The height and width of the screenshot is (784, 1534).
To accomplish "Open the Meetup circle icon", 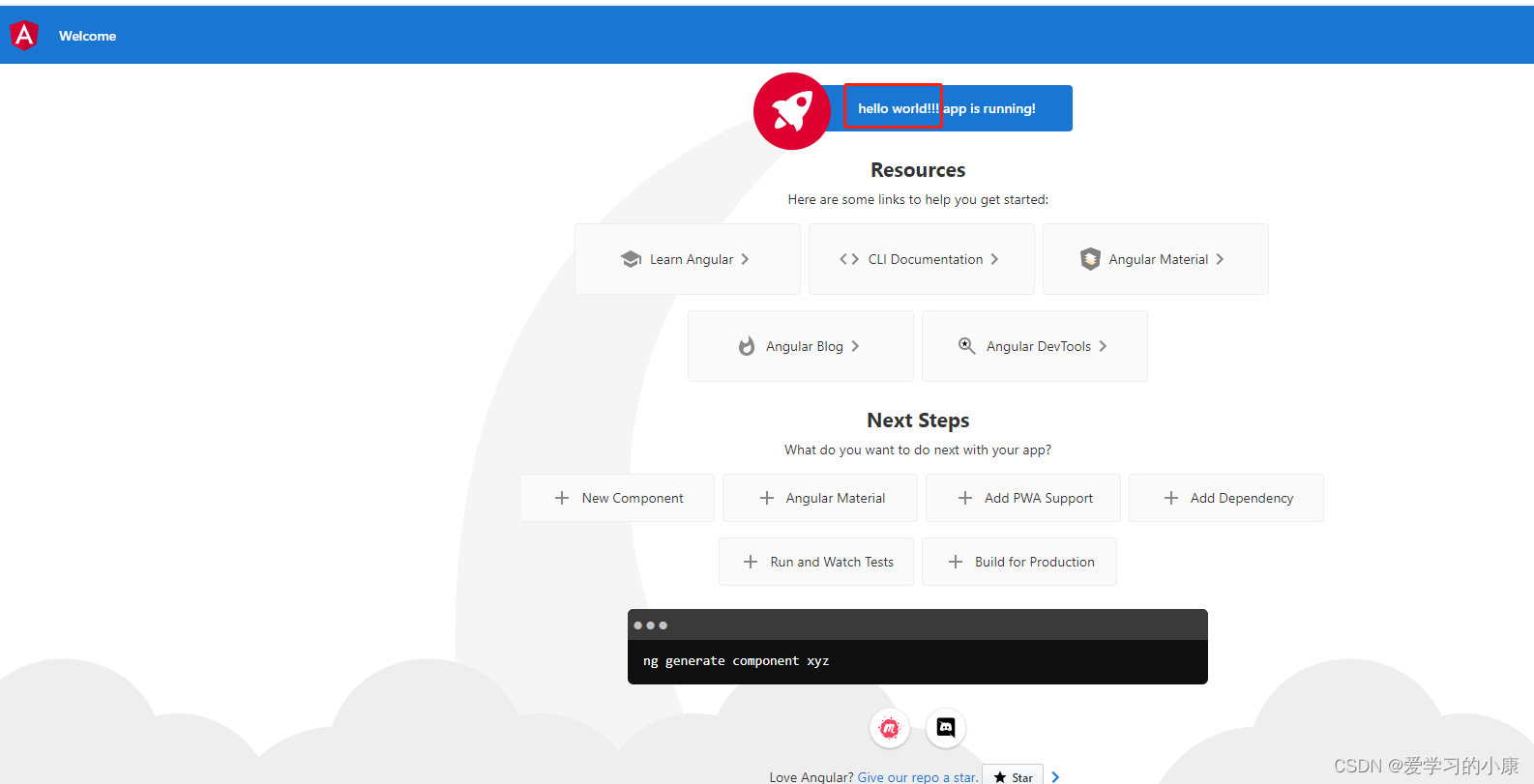I will pyautogui.click(x=890, y=728).
